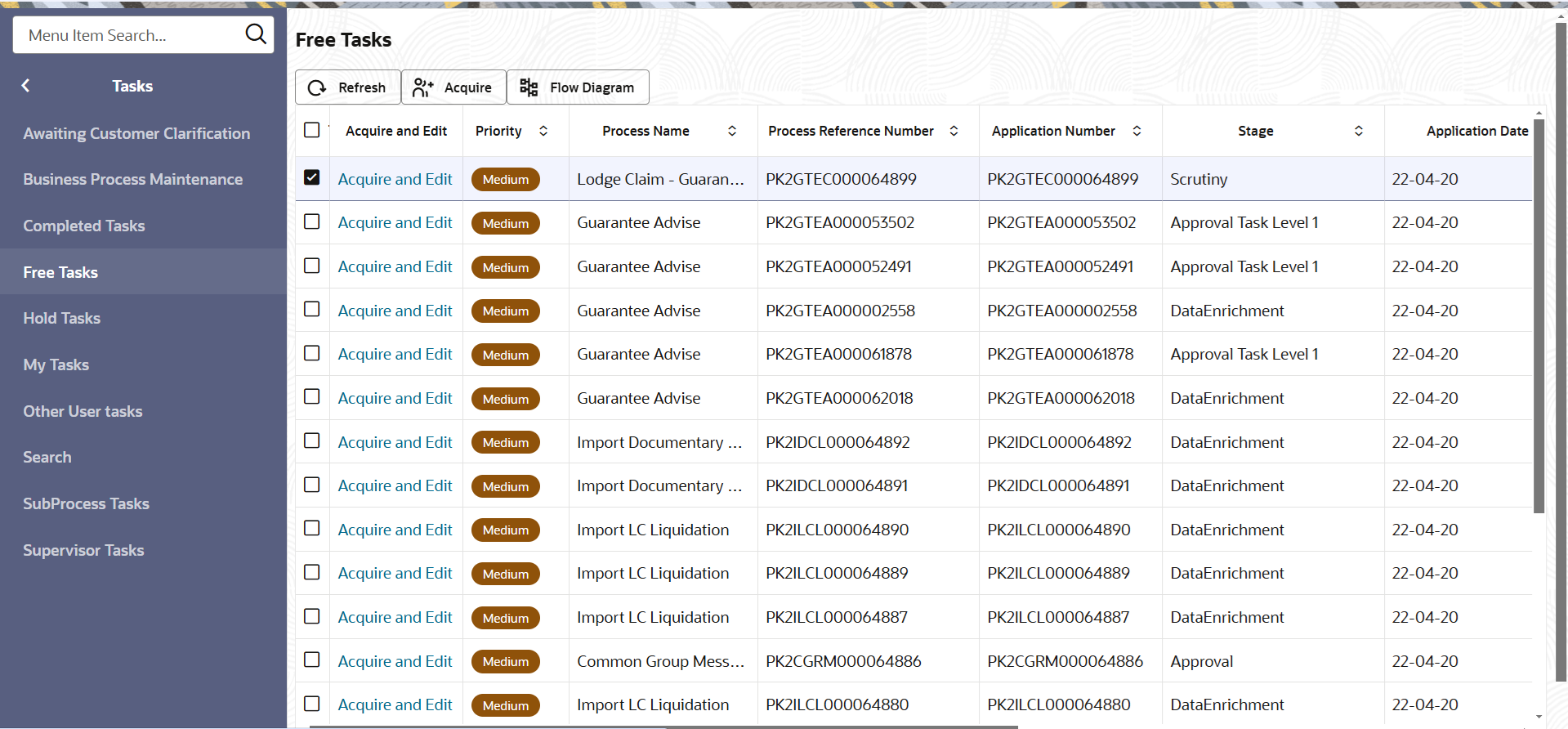Check the PK2ILCL000064889 row checkbox
This screenshot has width=1568, height=729.
tap(311, 572)
